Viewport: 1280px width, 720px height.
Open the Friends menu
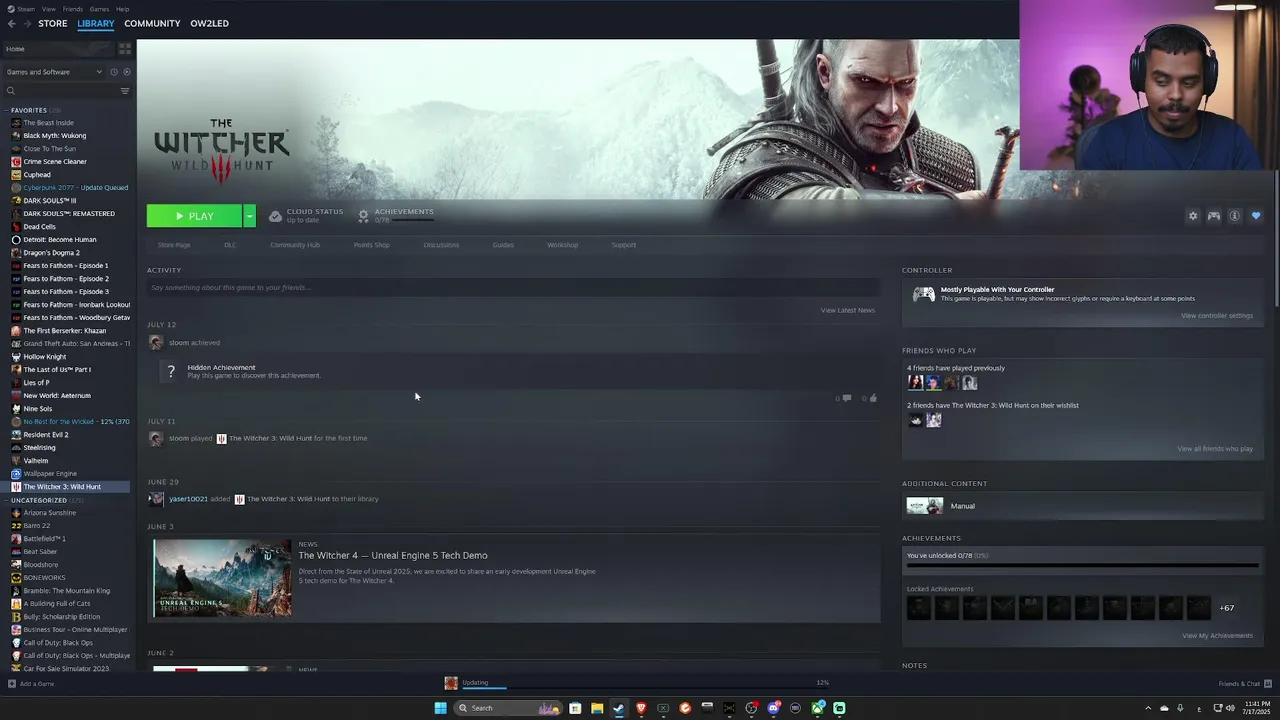pyautogui.click(x=73, y=9)
